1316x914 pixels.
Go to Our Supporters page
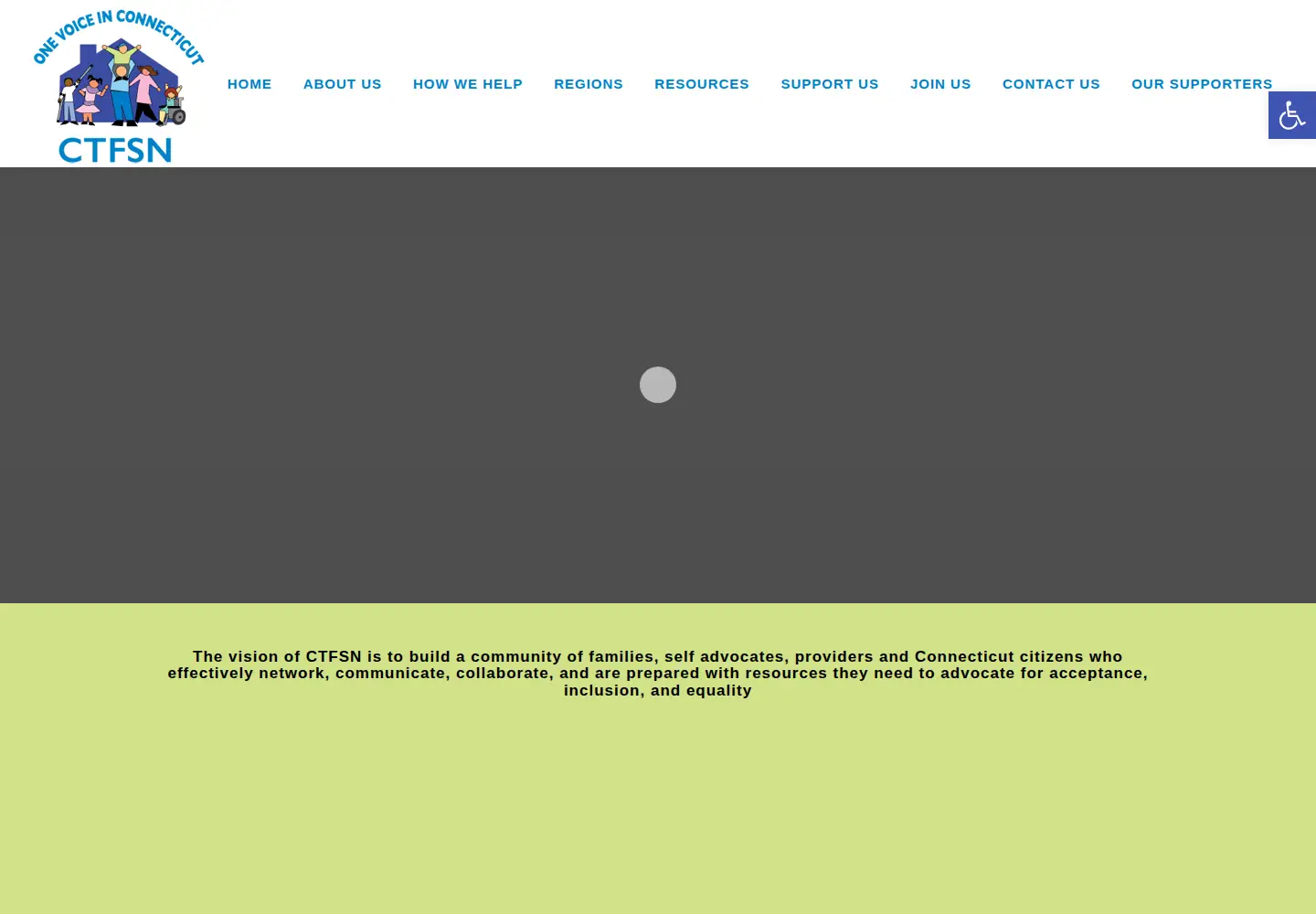(1202, 84)
